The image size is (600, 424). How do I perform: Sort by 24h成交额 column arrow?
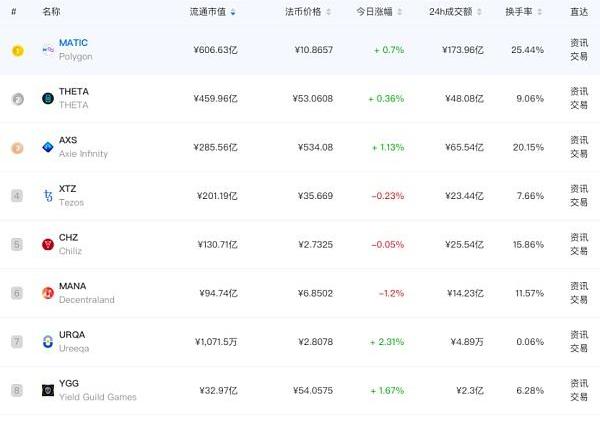(479, 12)
